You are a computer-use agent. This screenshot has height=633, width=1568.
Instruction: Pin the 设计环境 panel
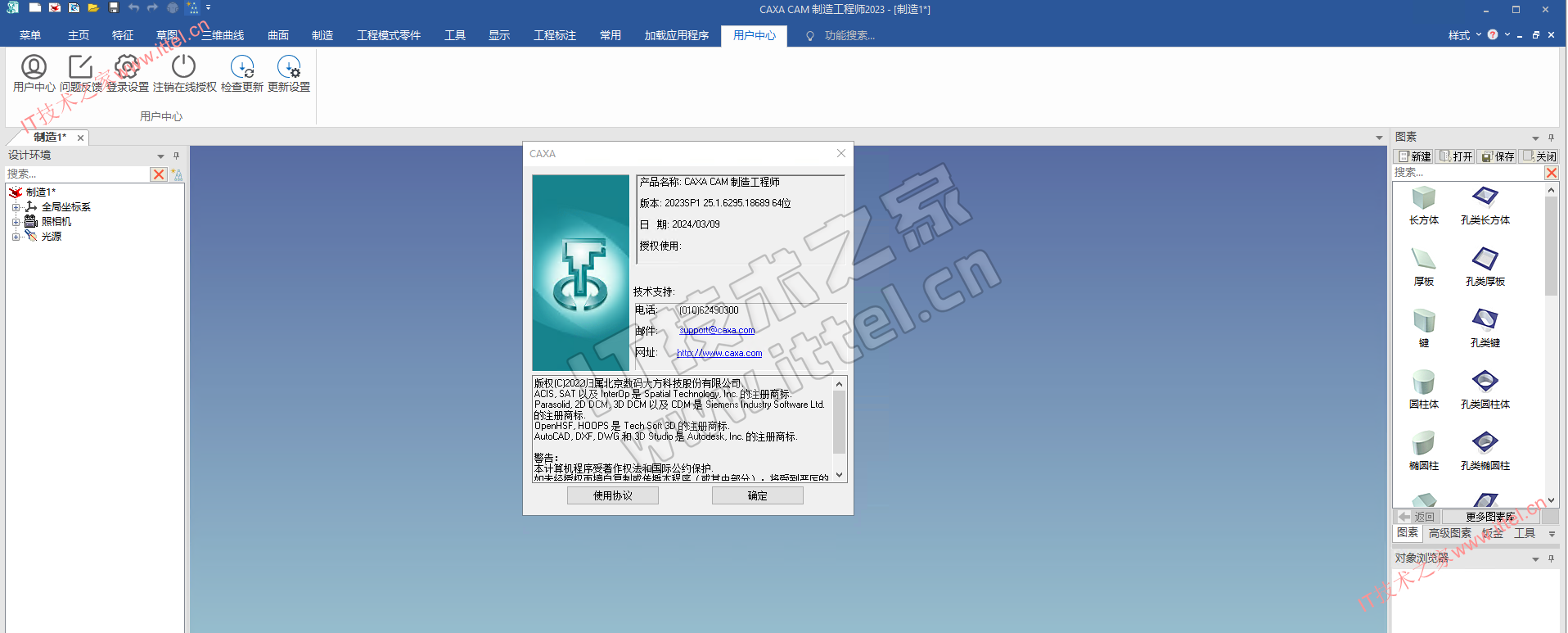[176, 156]
